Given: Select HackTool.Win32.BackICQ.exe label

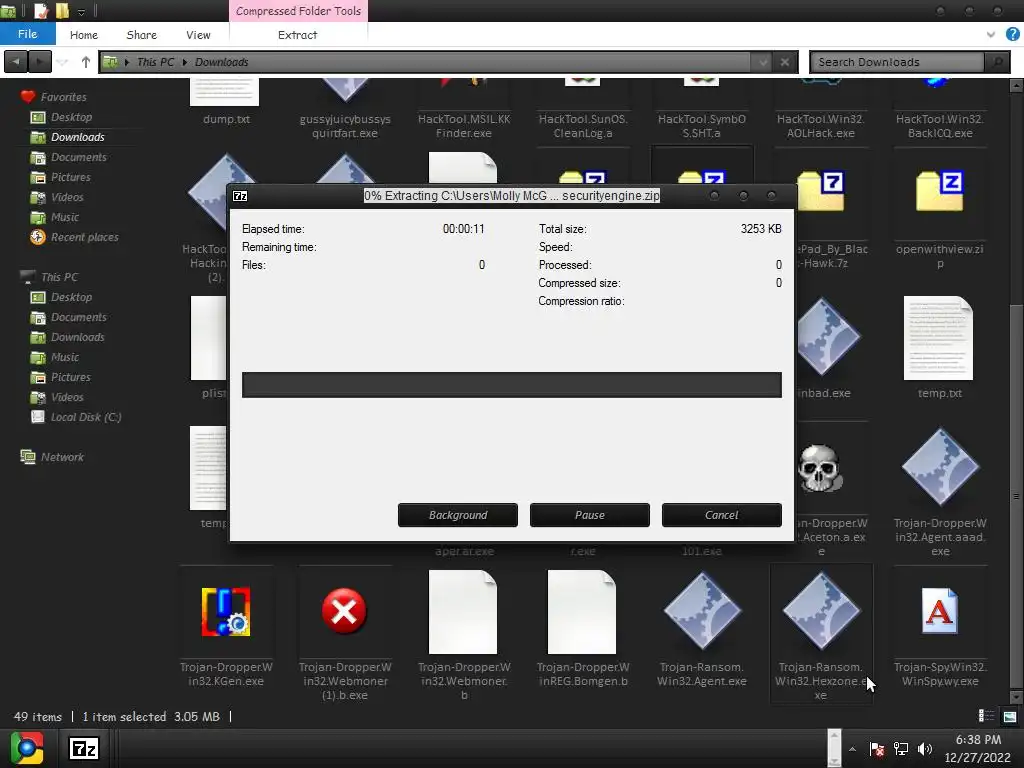Looking at the screenshot, I should pos(940,126).
